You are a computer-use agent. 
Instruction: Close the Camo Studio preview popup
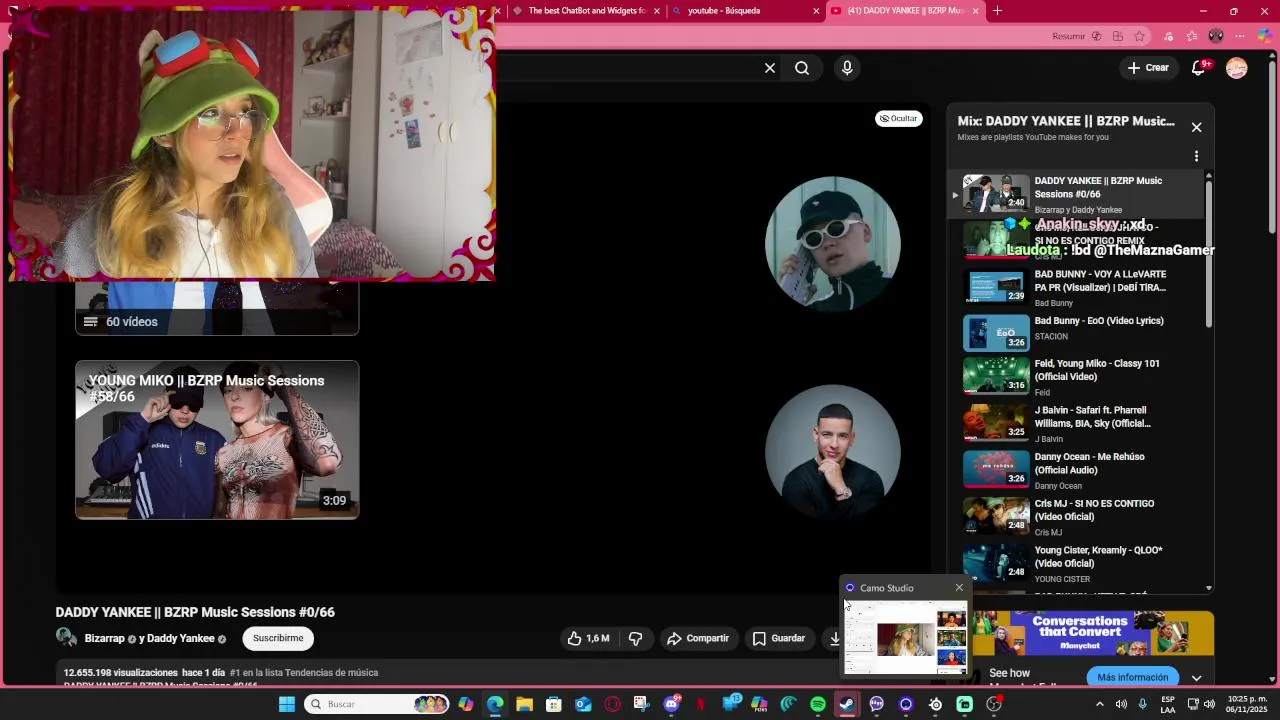click(x=959, y=588)
